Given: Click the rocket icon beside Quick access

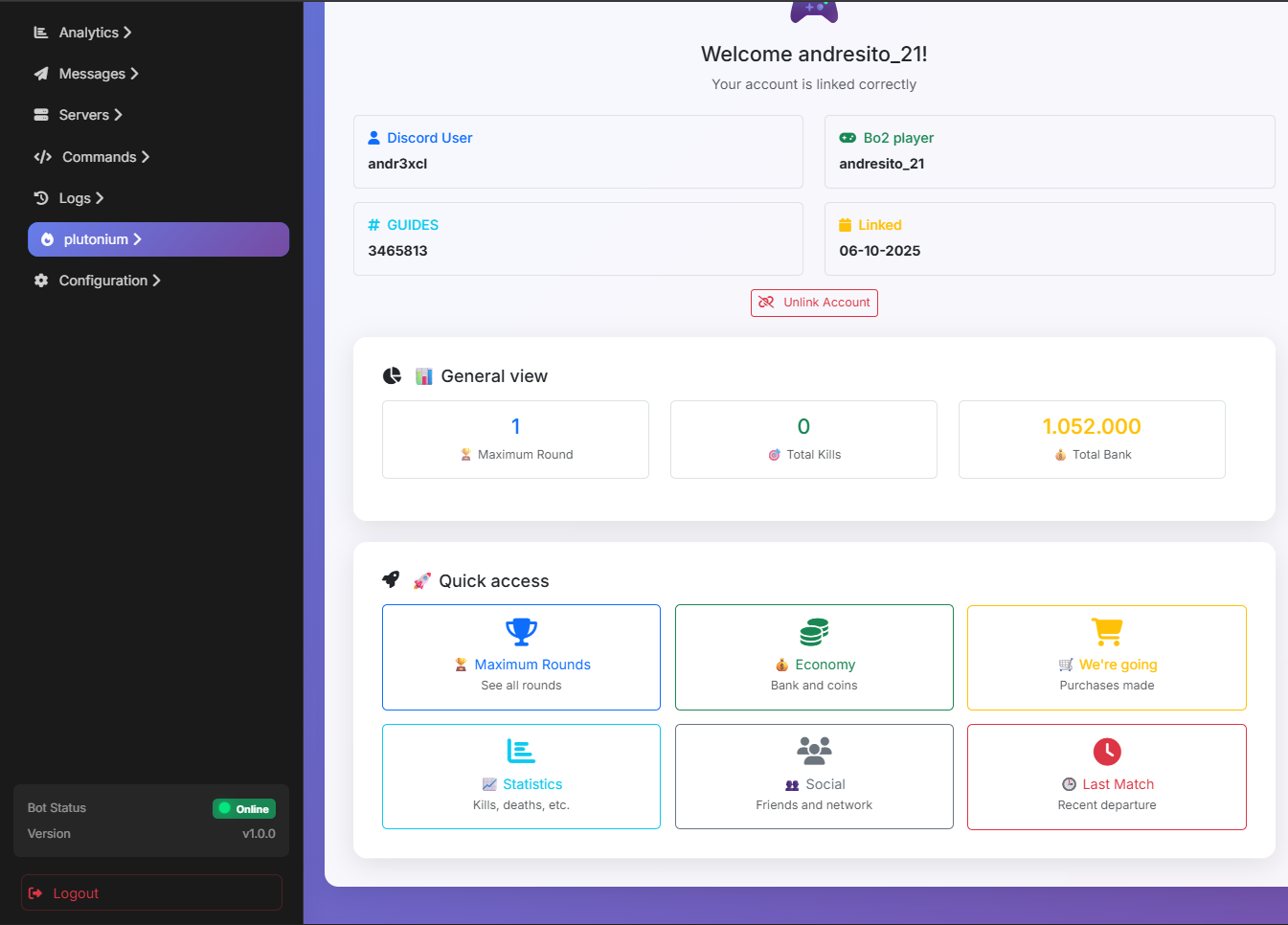Looking at the screenshot, I should click(x=391, y=579).
